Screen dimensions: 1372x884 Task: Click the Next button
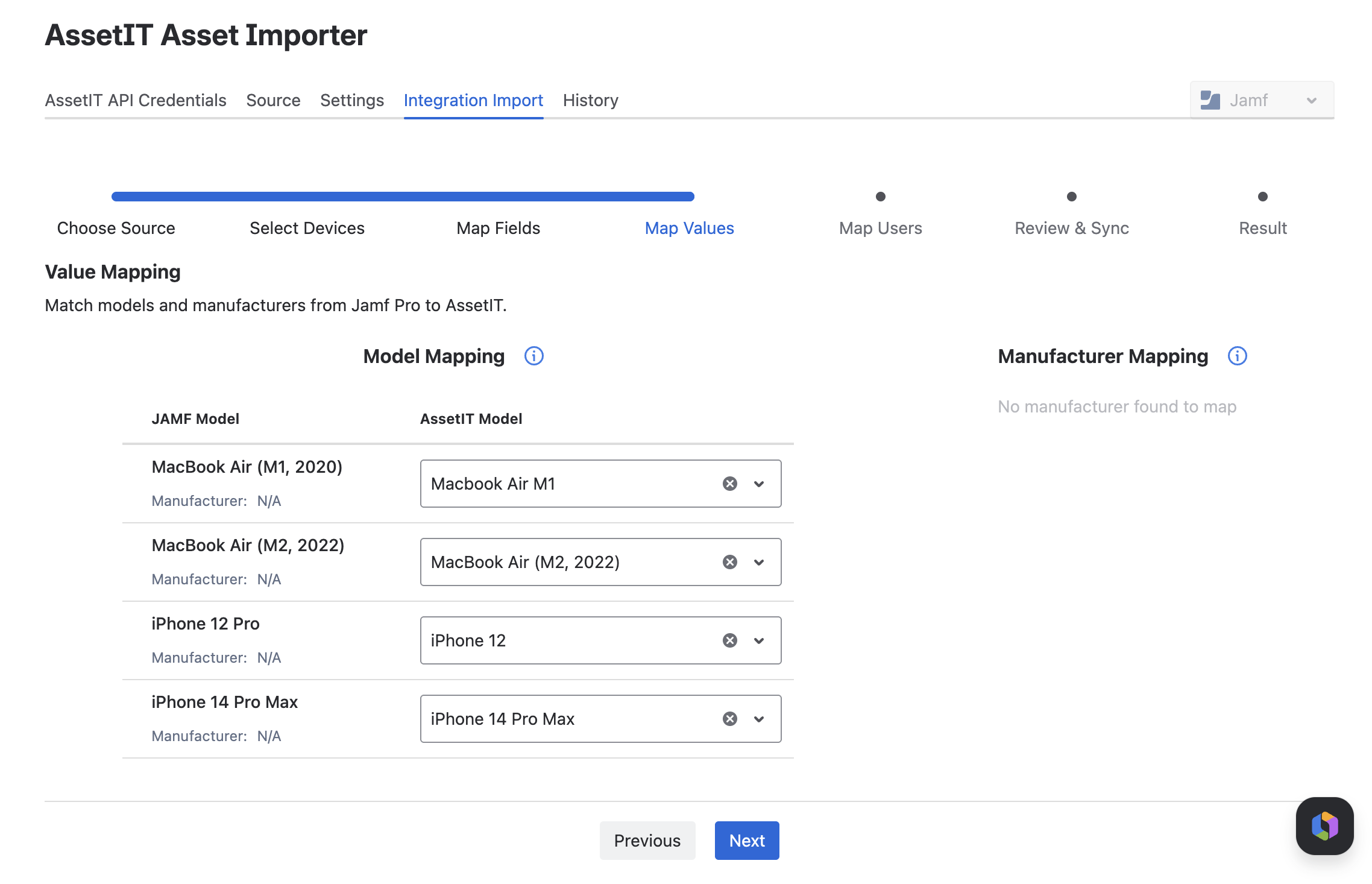click(x=746, y=841)
